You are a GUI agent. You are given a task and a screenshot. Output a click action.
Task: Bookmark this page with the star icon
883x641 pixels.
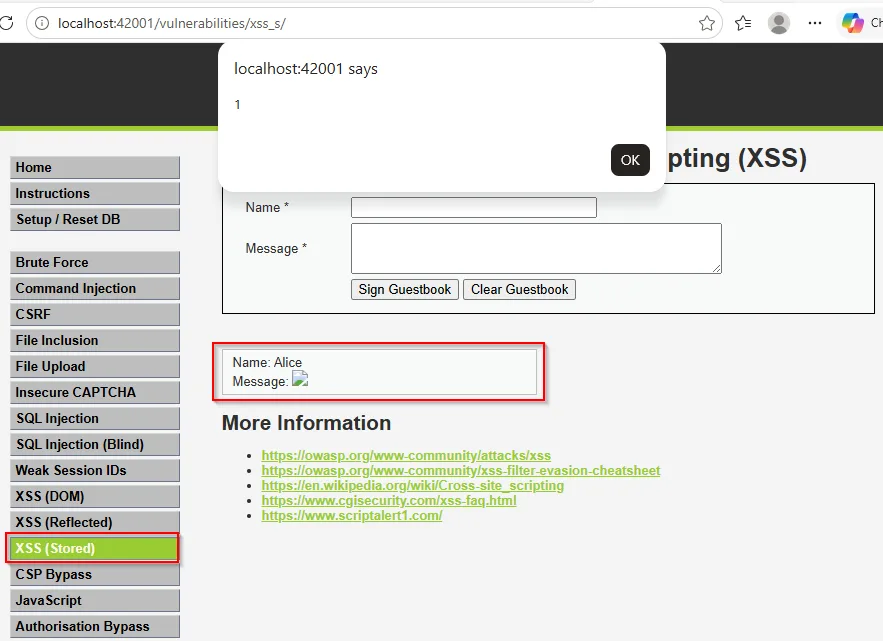point(707,23)
